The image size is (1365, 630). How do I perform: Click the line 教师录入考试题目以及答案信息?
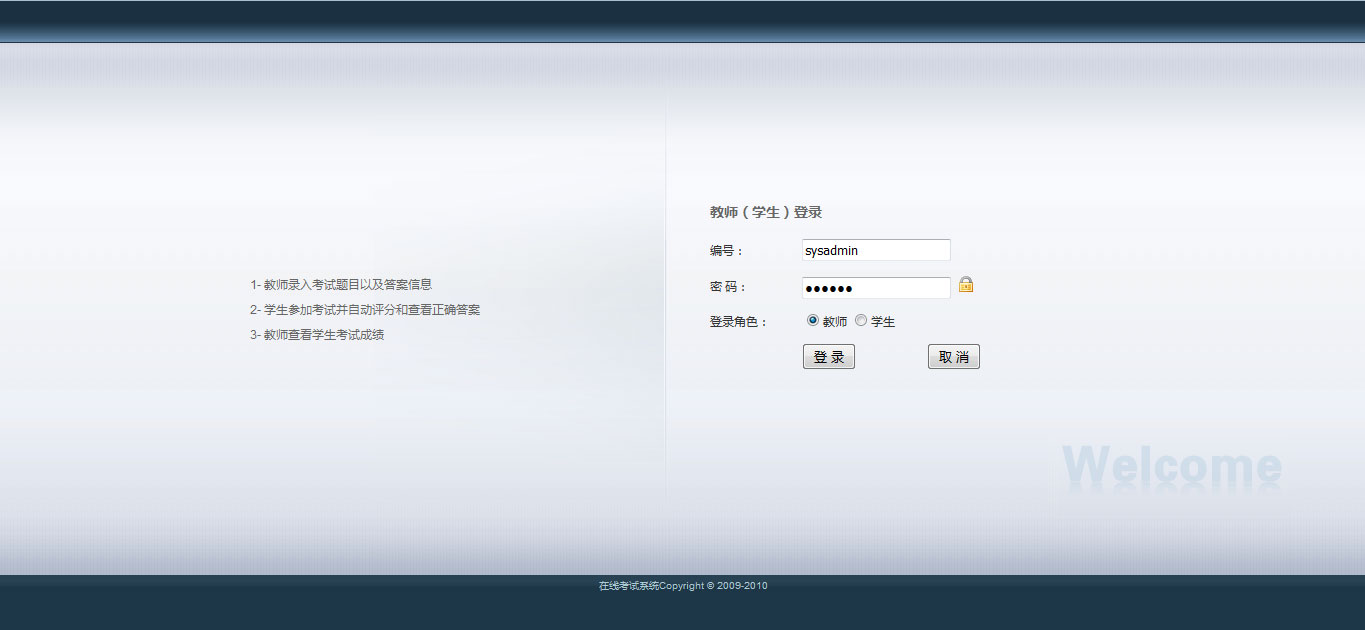342,284
